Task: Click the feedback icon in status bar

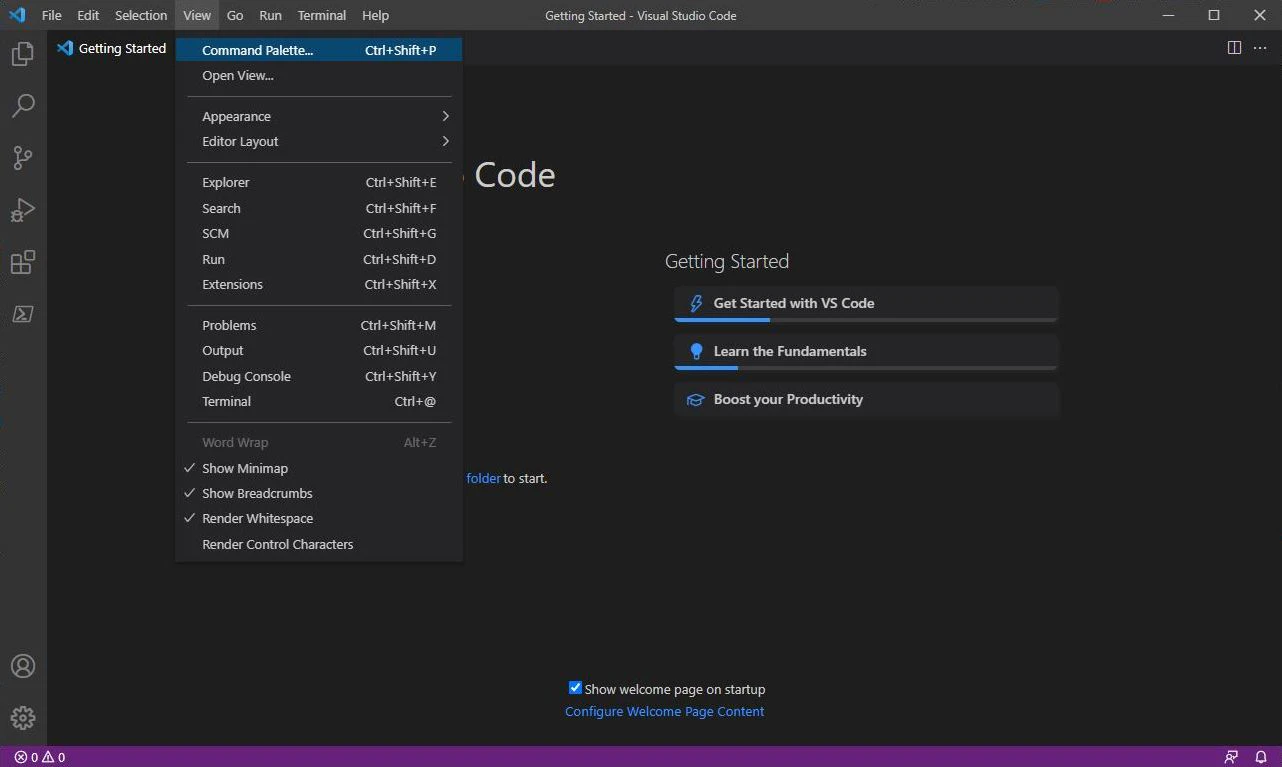Action: tap(1231, 757)
